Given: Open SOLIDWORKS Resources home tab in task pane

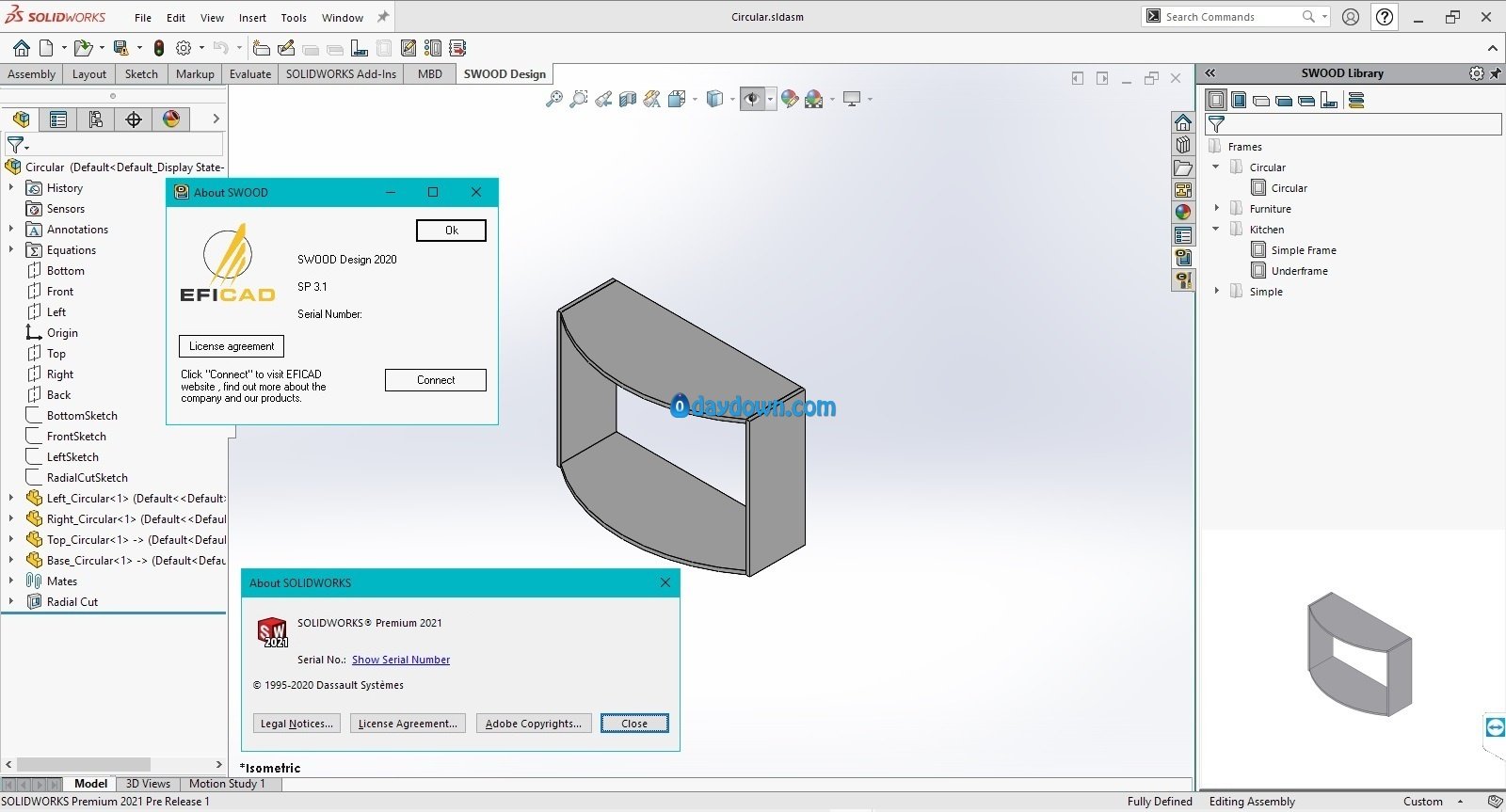Looking at the screenshot, I should tap(1183, 122).
